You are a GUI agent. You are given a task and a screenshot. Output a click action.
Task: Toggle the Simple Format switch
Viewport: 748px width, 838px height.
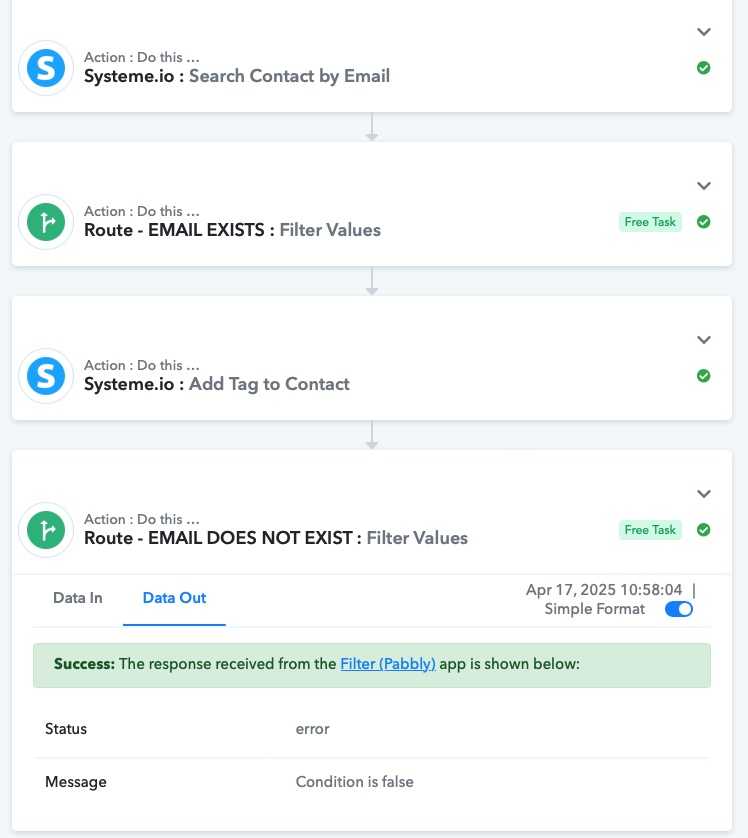pos(679,609)
